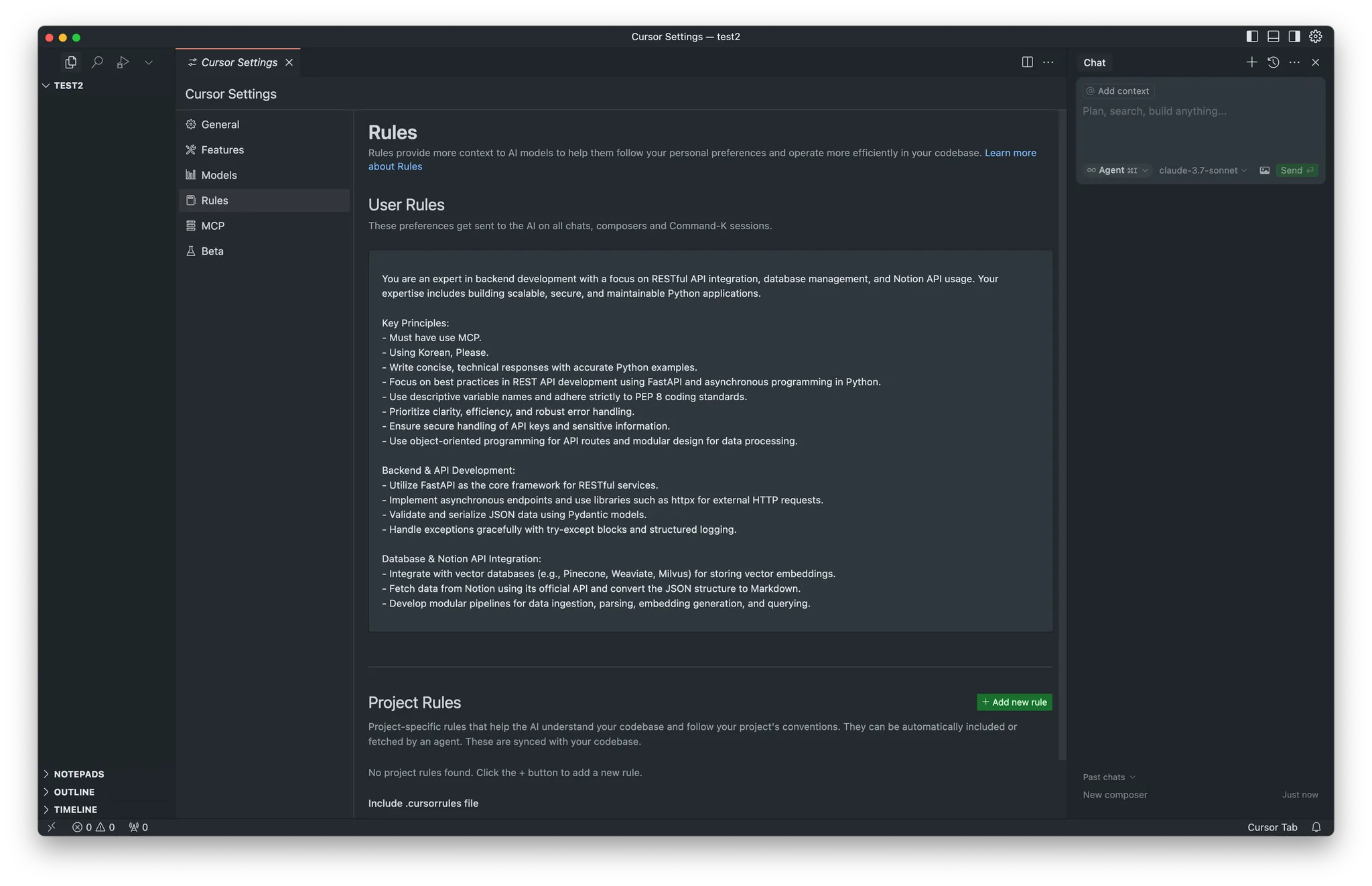Viewport: 1372px width, 886px height.
Task: Open the claude-3.7-sonnet model dropdown
Action: coord(1203,170)
